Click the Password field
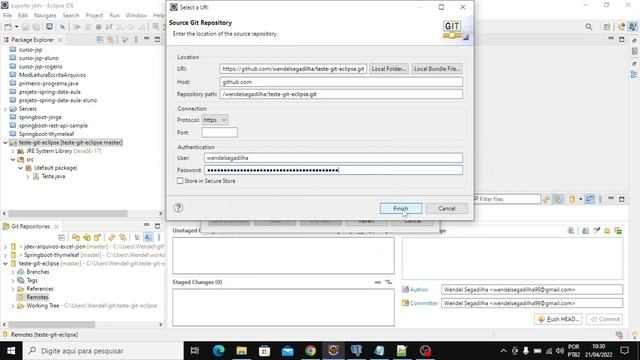The width and height of the screenshot is (640, 360). [333, 170]
